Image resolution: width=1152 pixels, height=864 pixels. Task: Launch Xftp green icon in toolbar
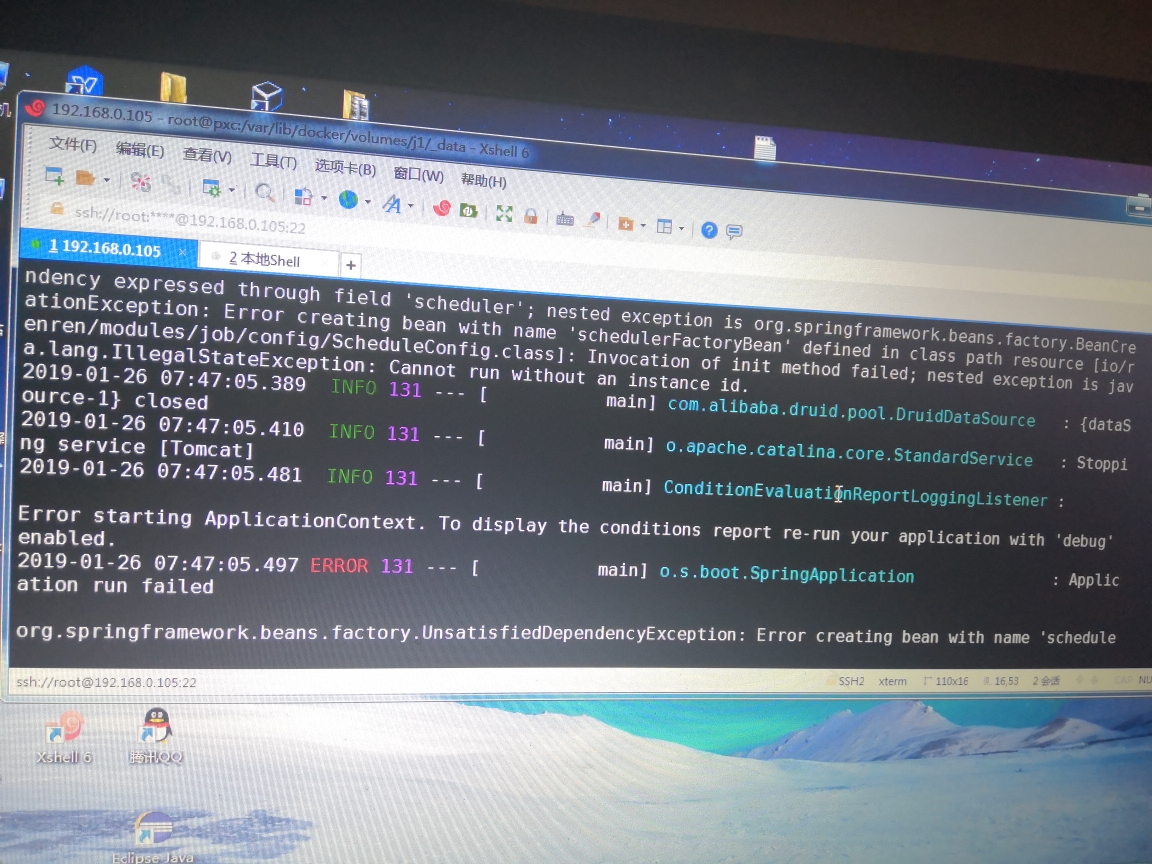pyautogui.click(x=469, y=211)
